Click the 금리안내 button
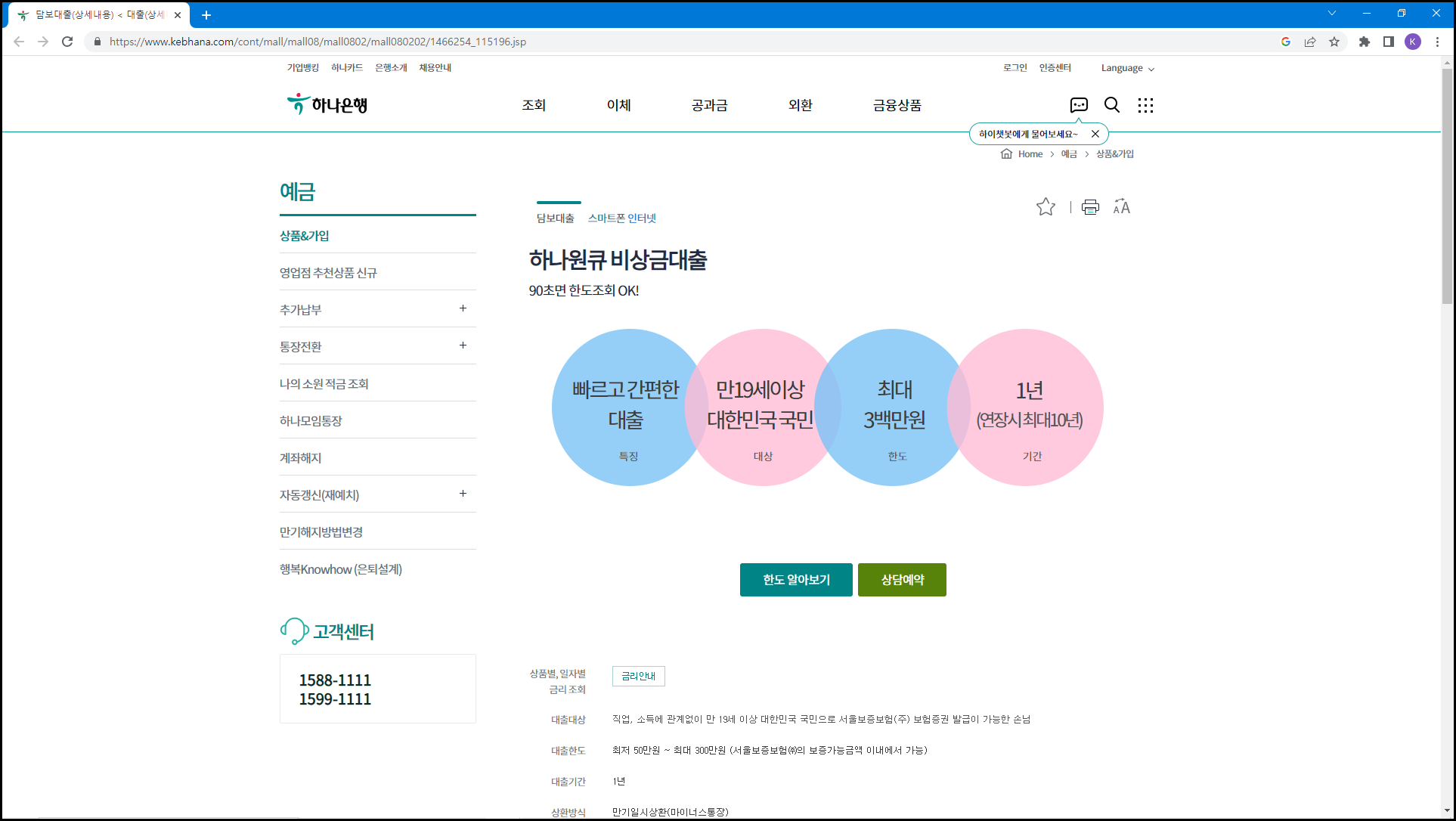 [638, 676]
